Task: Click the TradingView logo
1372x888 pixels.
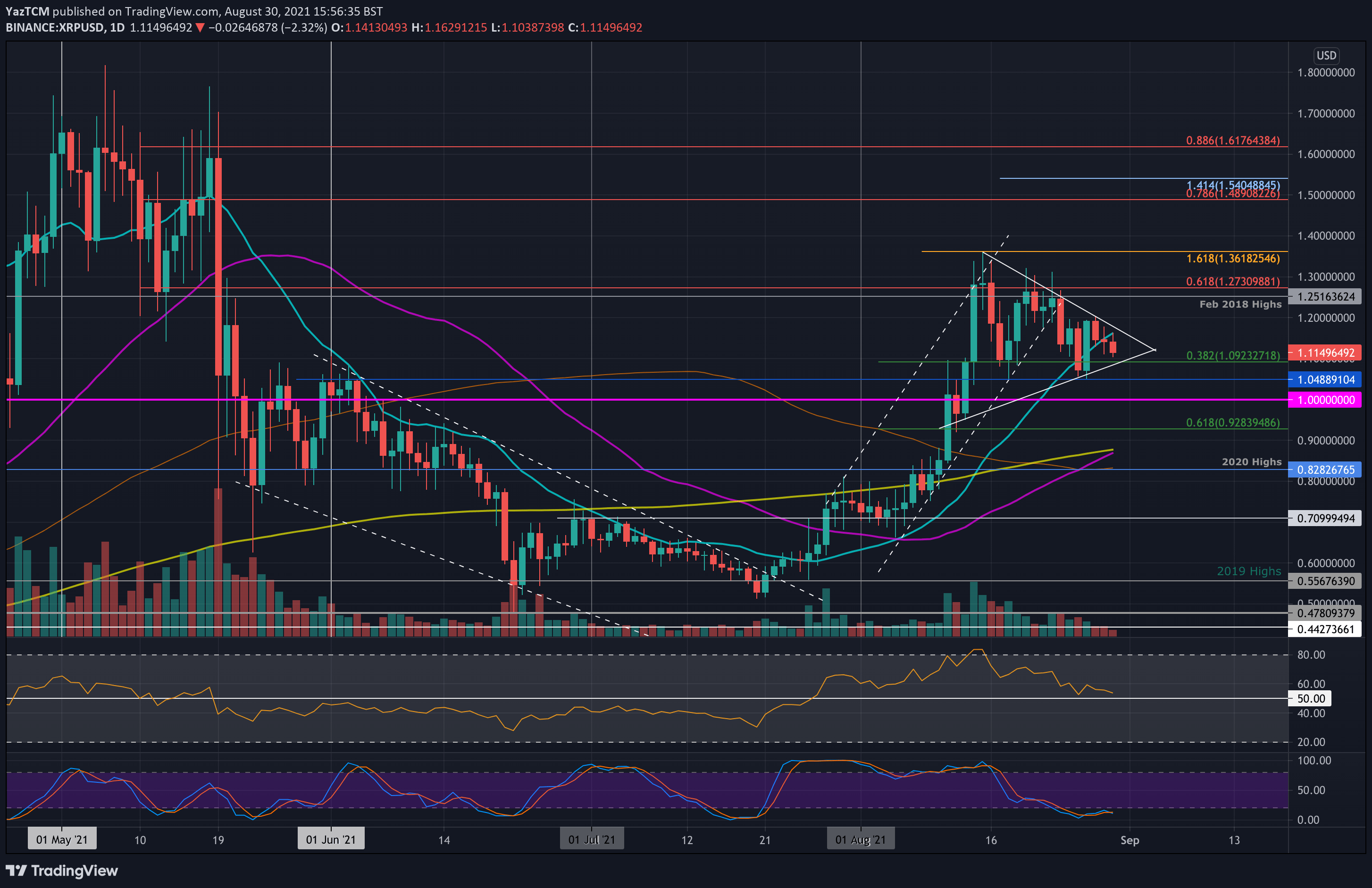Action: point(62,870)
